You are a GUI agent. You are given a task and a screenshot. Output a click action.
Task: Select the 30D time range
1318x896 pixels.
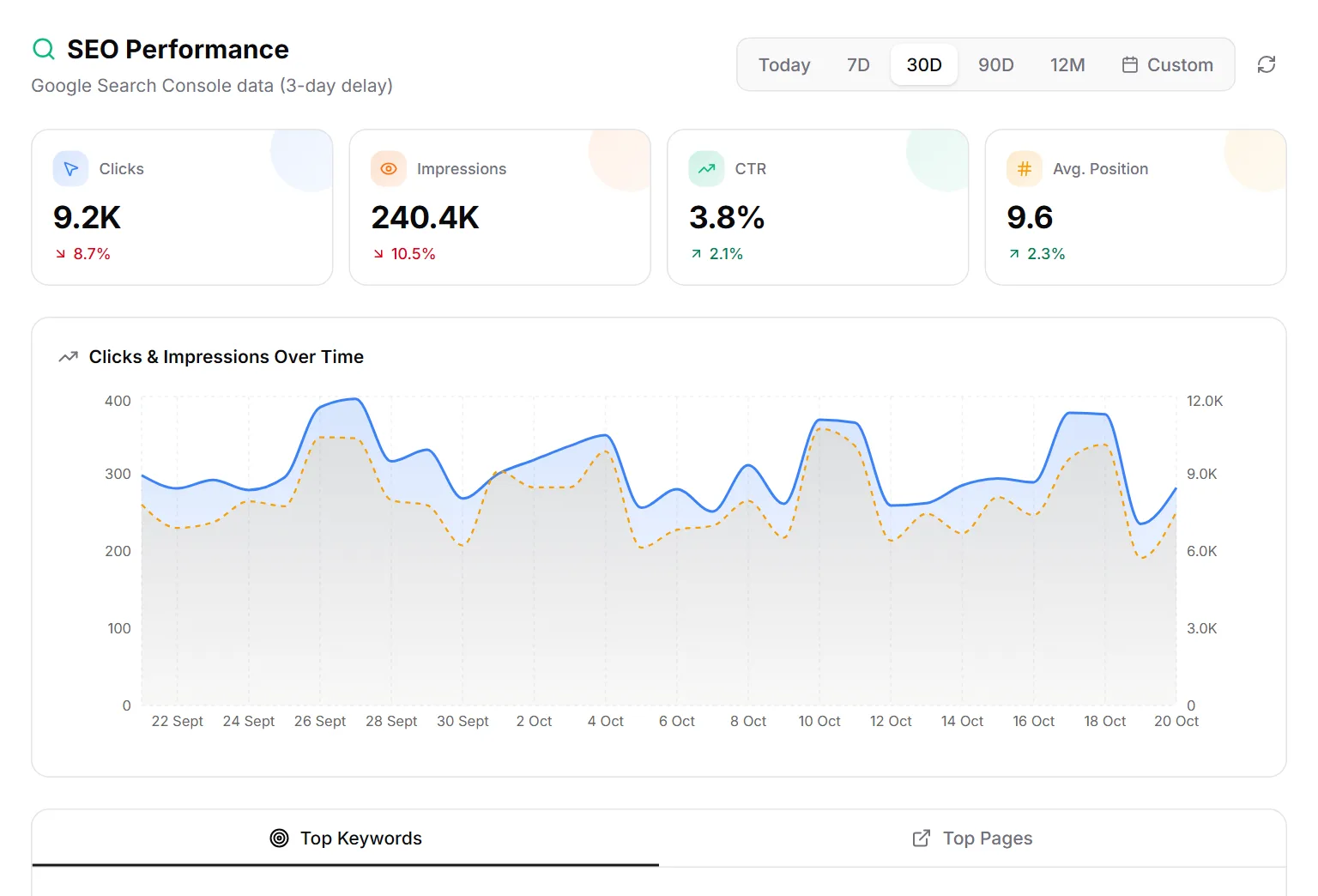924,64
